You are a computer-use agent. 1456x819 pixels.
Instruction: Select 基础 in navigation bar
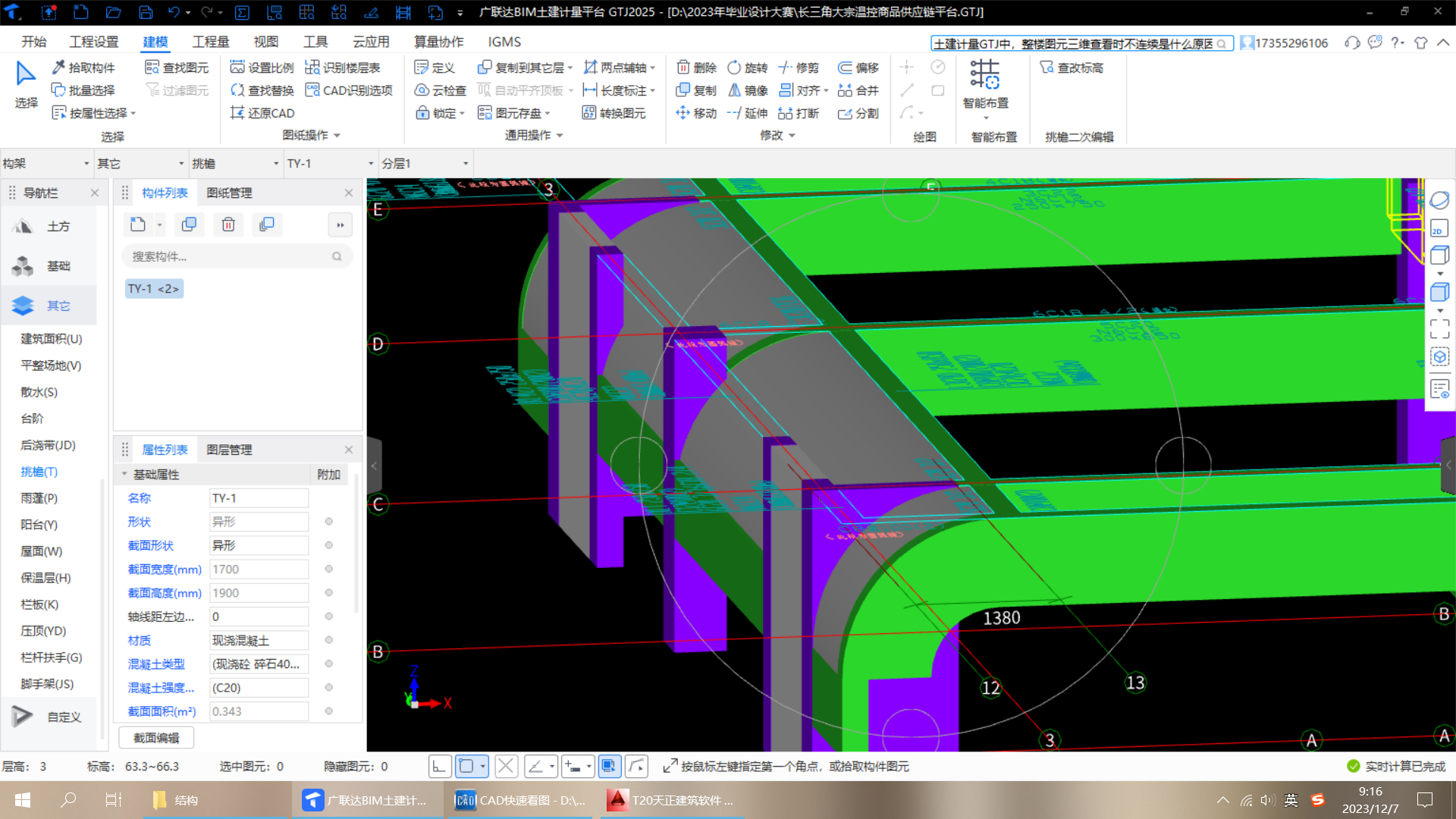(x=49, y=266)
